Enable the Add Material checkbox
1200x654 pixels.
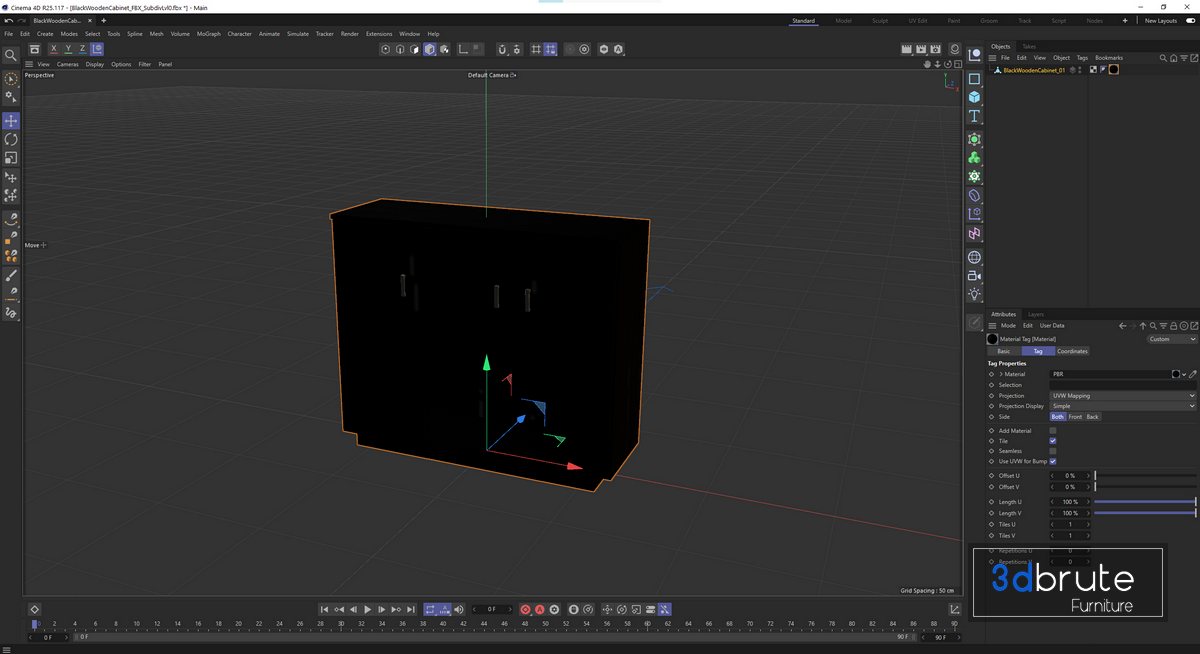click(x=1053, y=431)
